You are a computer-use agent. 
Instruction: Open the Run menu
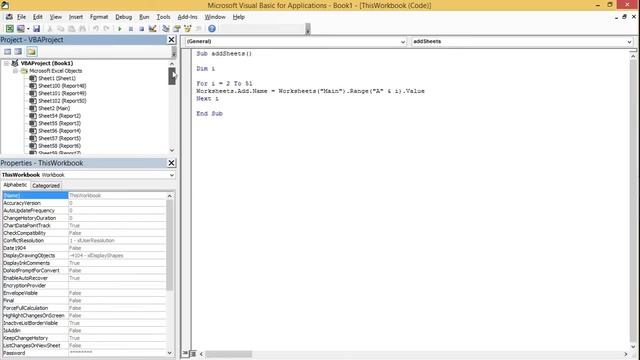[144, 17]
